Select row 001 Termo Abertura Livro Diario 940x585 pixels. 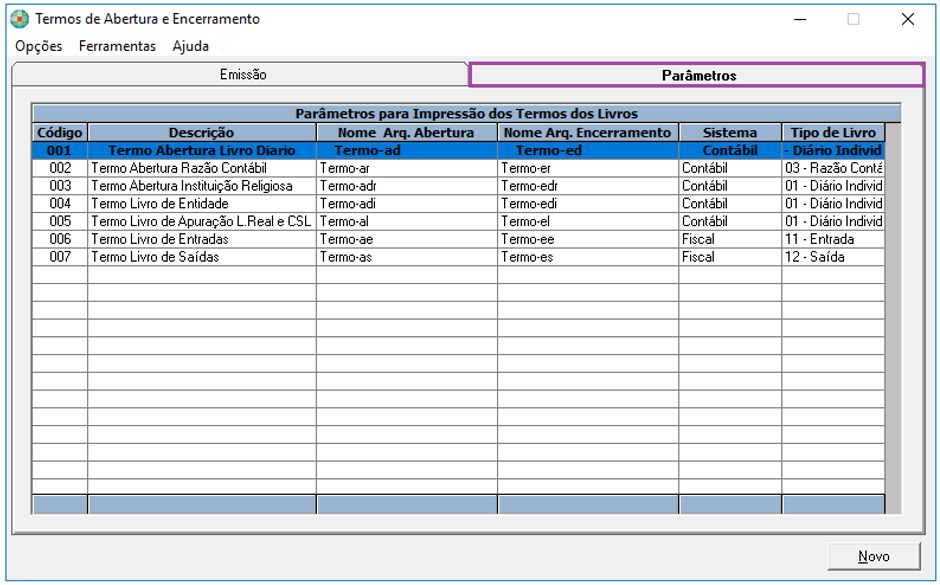tap(201, 150)
